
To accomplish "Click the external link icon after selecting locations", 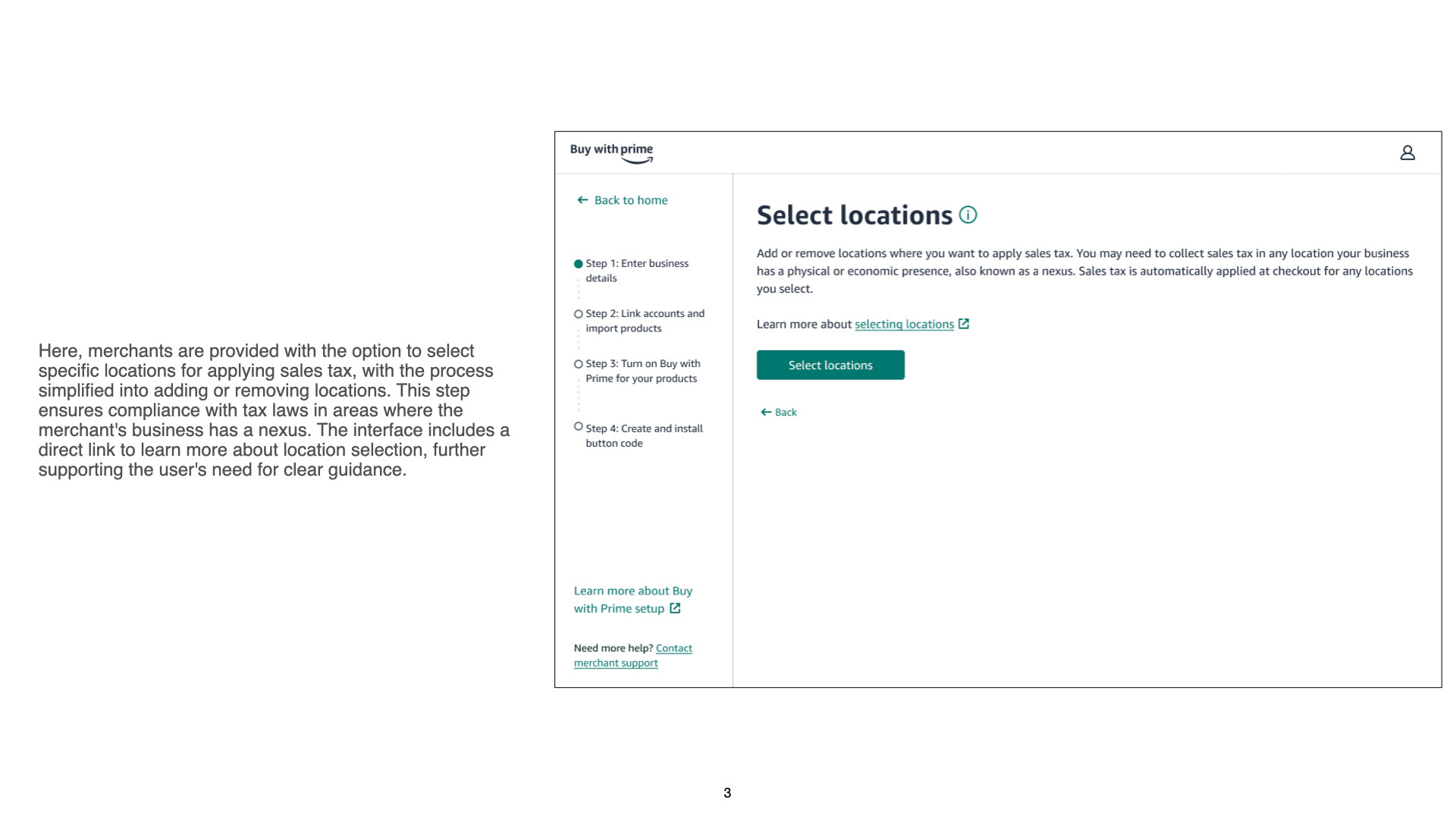I will 964,324.
